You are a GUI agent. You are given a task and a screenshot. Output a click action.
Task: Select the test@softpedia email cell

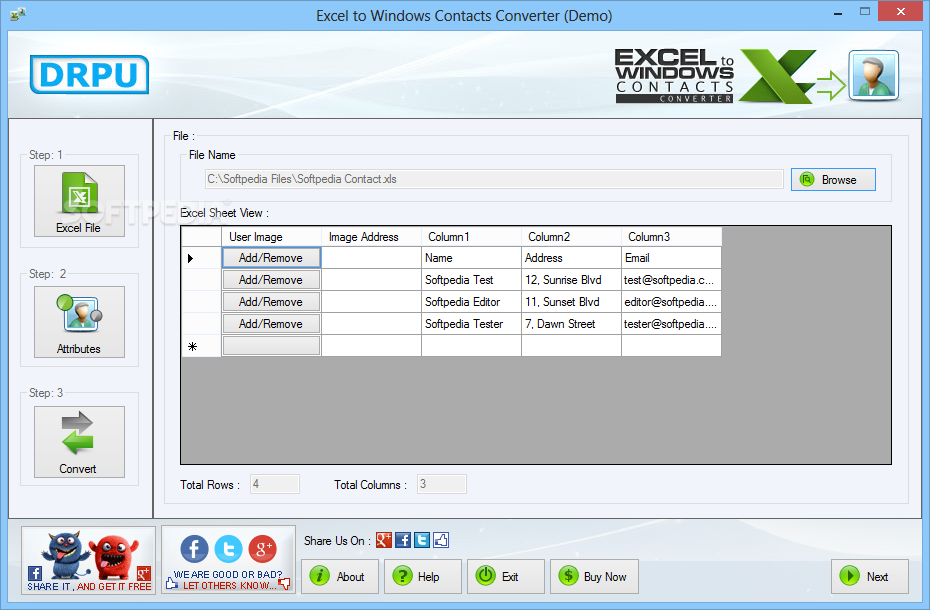tap(671, 280)
